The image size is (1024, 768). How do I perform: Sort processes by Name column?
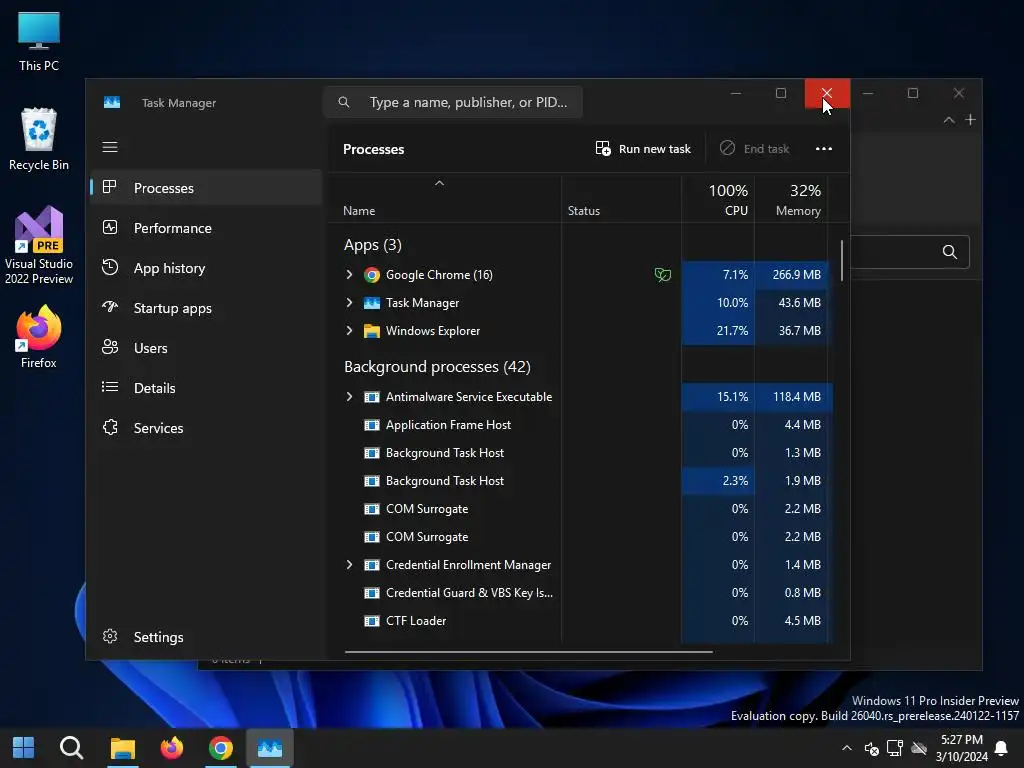point(359,211)
